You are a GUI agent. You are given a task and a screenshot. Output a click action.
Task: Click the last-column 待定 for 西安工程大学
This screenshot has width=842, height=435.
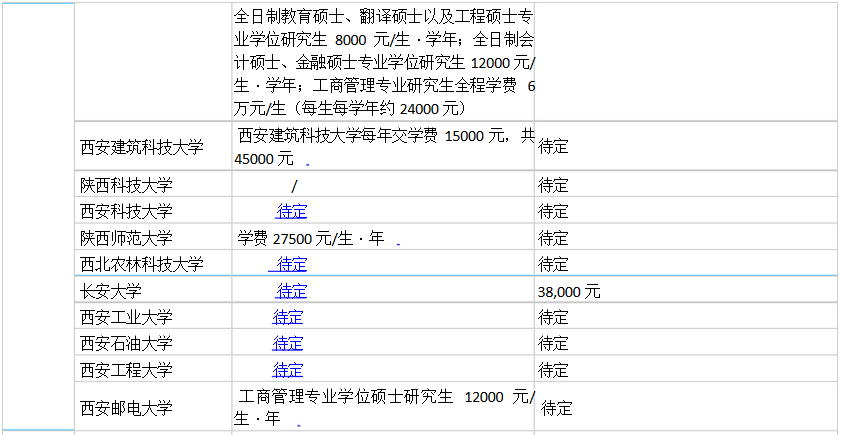(x=553, y=369)
